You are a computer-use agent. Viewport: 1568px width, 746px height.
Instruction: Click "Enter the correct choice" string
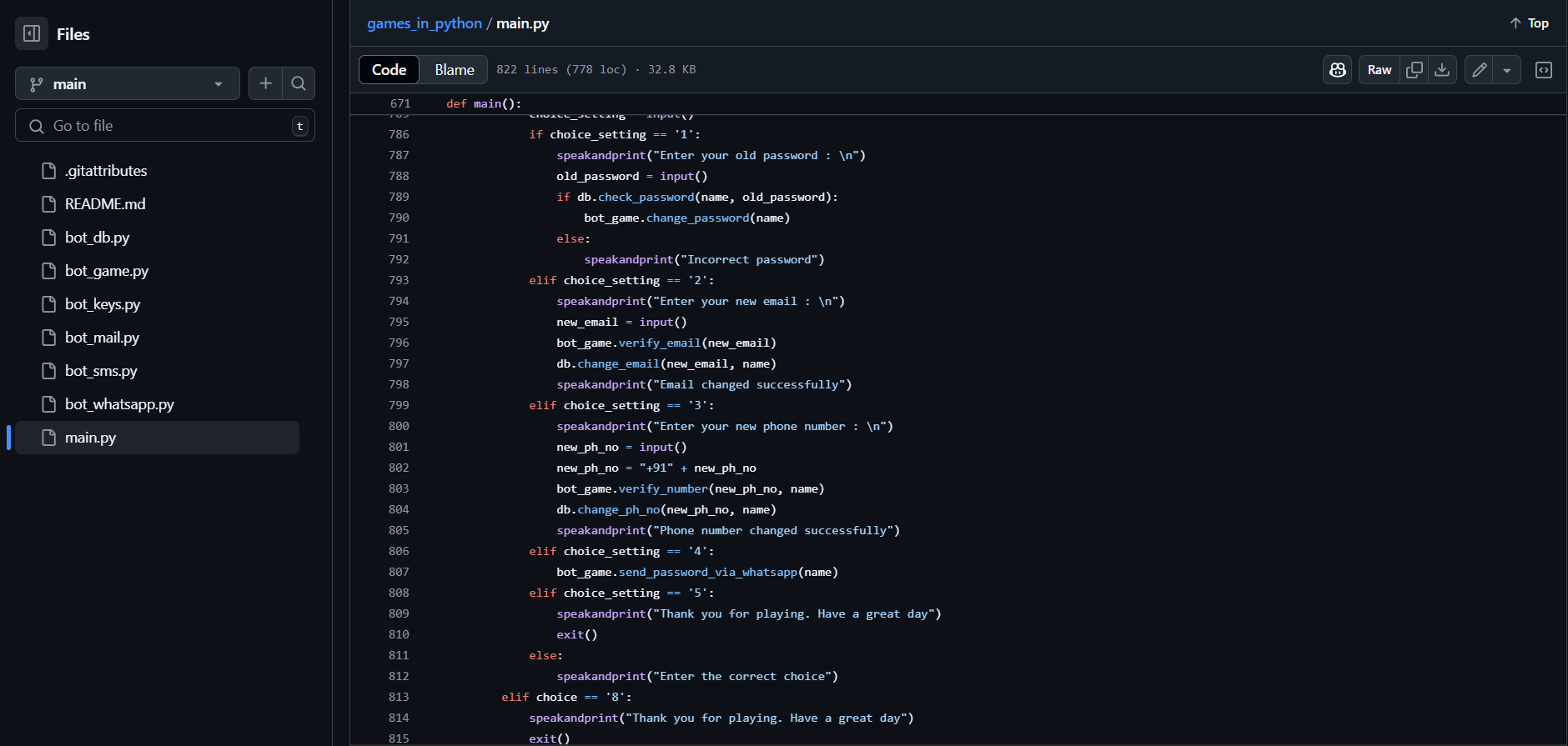[742, 676]
